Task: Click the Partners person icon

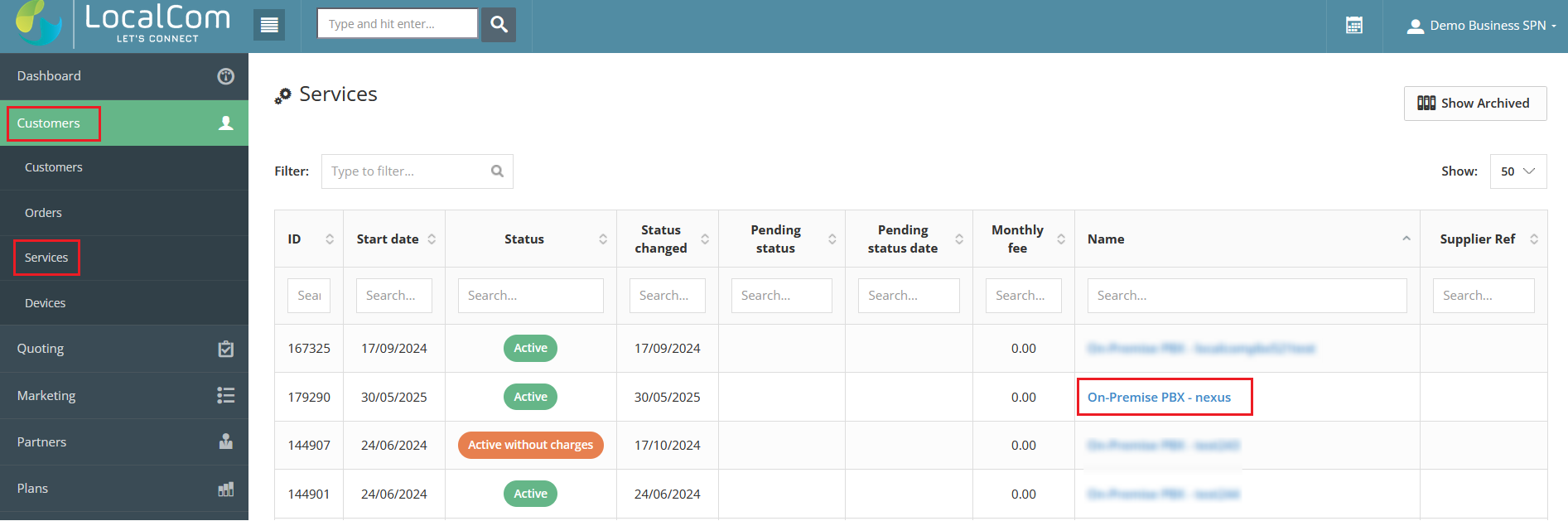Action: coord(225,441)
